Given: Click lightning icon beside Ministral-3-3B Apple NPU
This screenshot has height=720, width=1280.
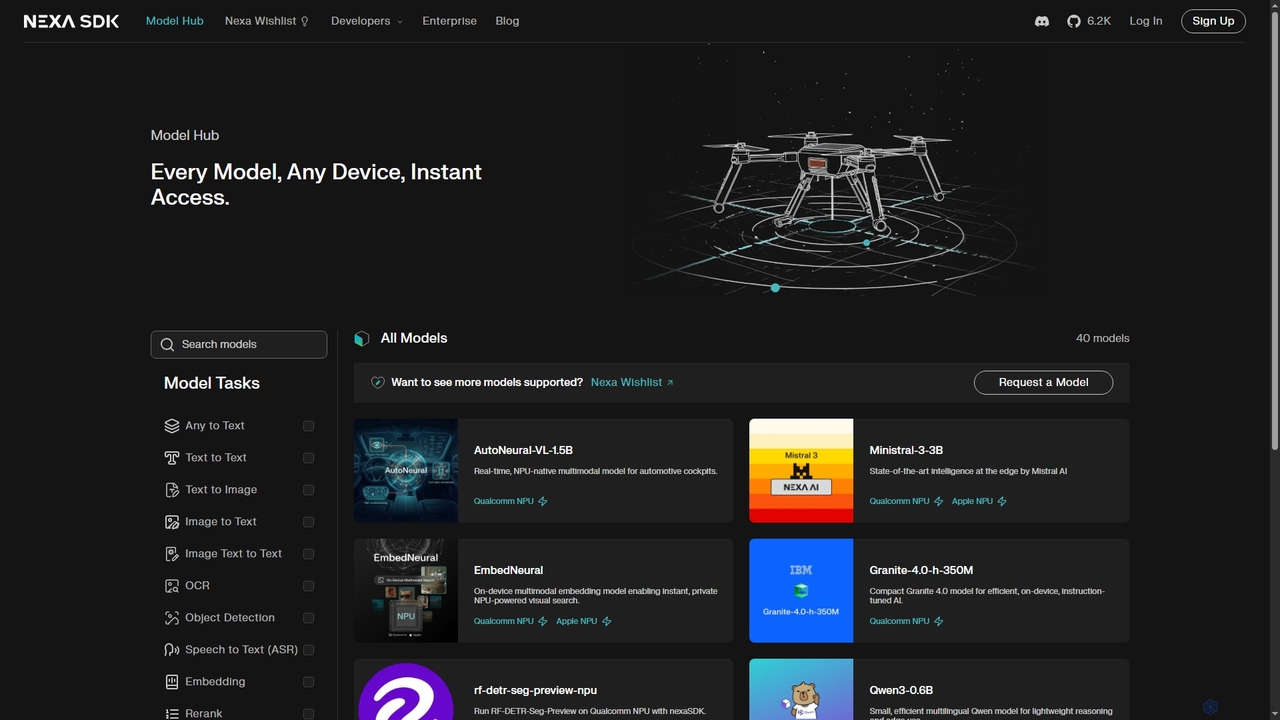Looking at the screenshot, I should pos(1002,501).
